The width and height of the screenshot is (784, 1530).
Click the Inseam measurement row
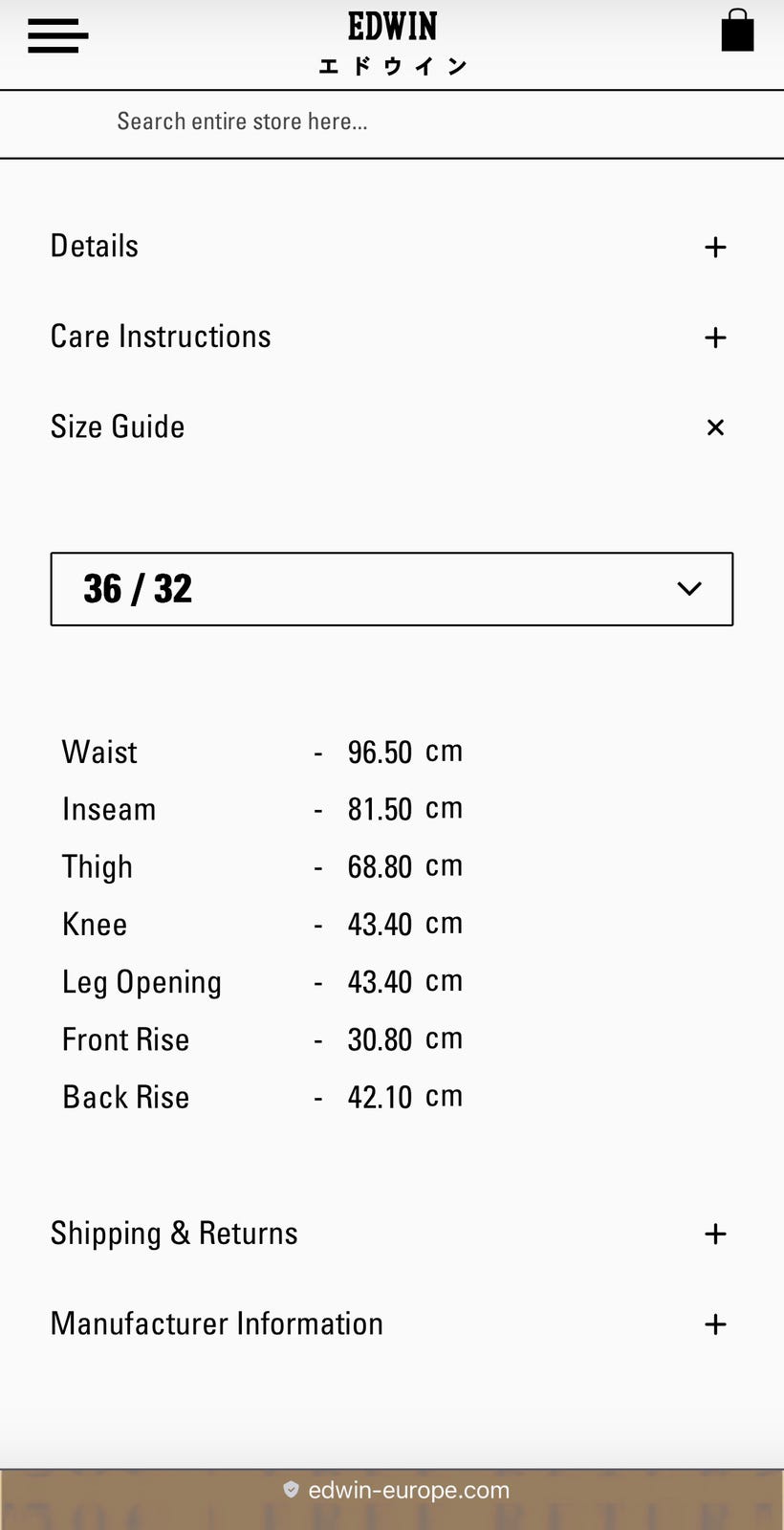(x=262, y=810)
